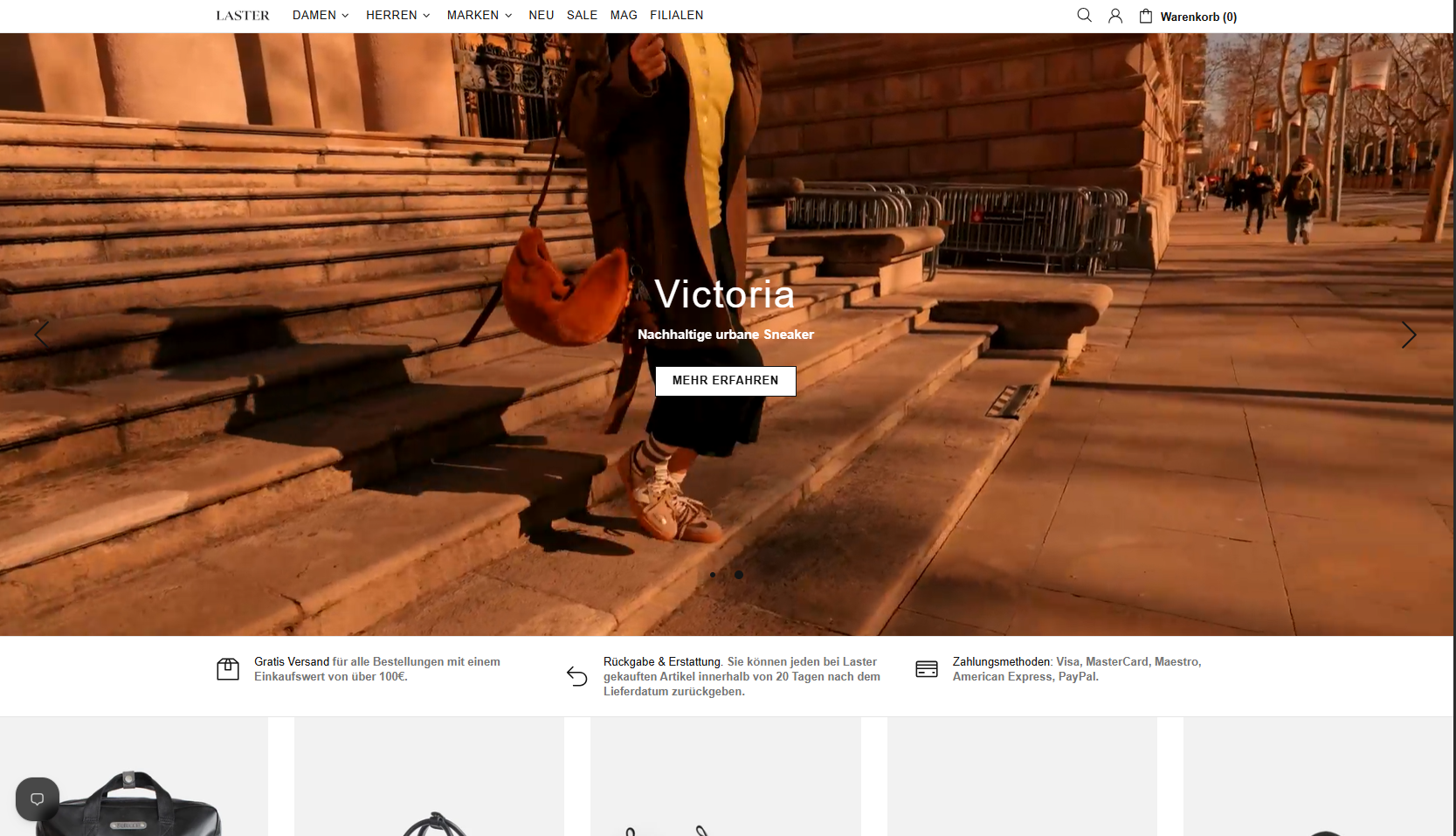Open Warenkorb (0) cart link

point(1198,17)
